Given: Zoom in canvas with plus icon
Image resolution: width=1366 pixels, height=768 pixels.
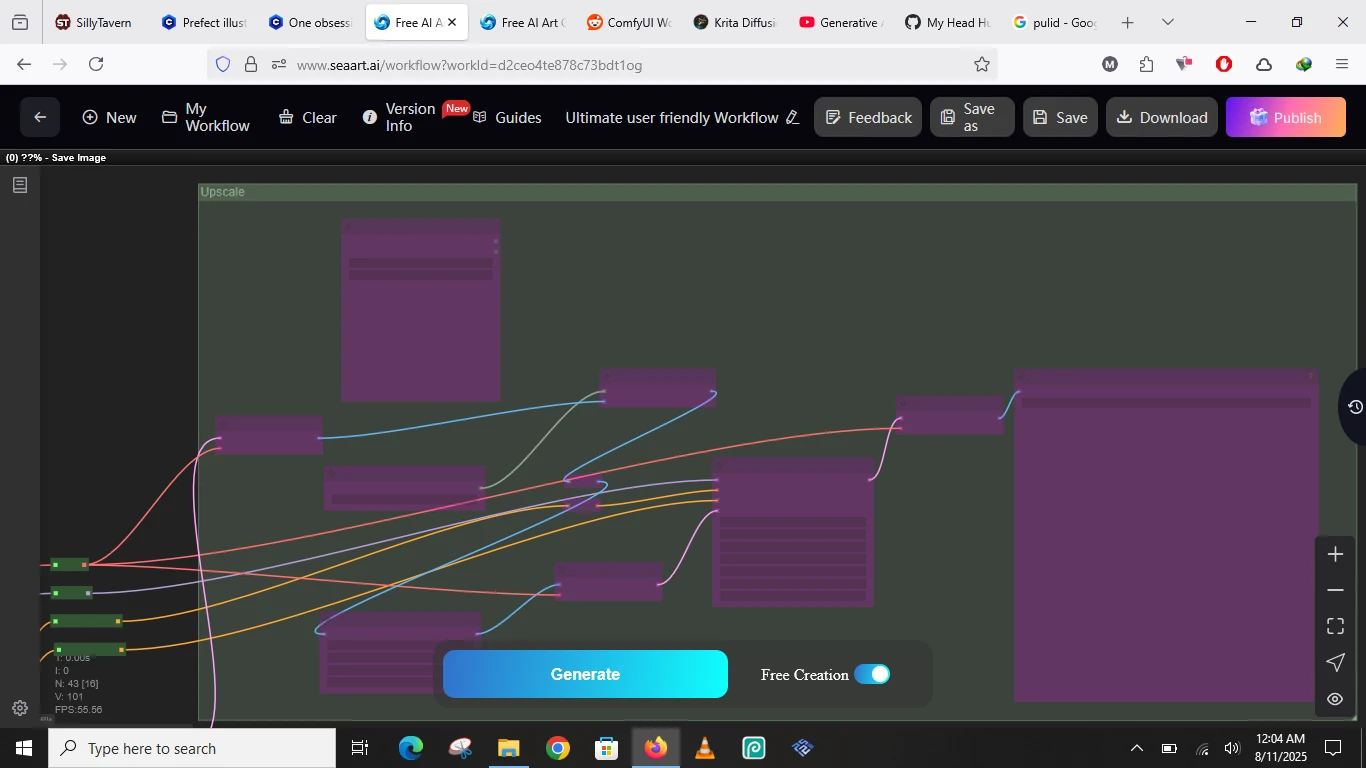Looking at the screenshot, I should coord(1335,554).
